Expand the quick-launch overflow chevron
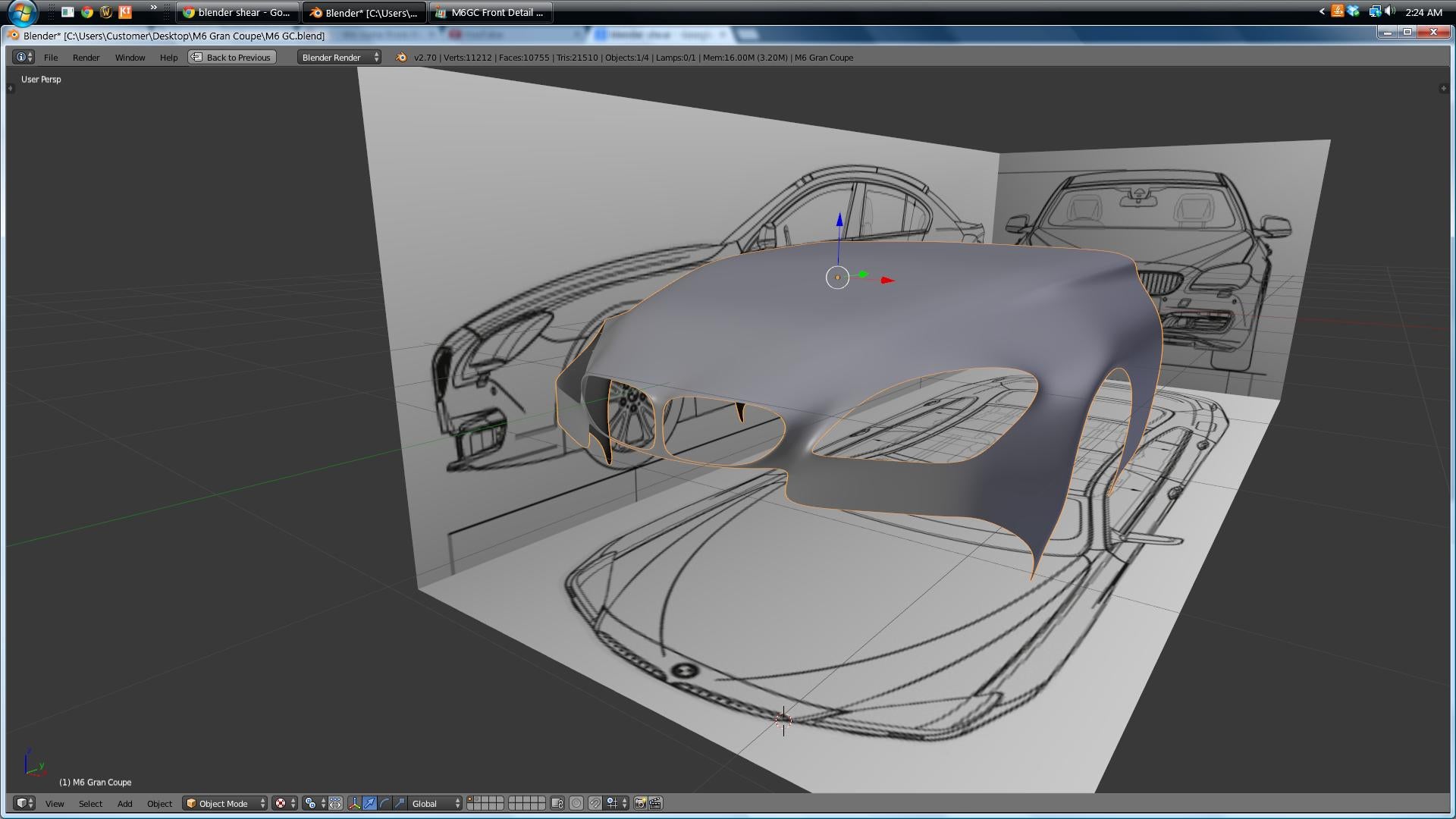 154,8
